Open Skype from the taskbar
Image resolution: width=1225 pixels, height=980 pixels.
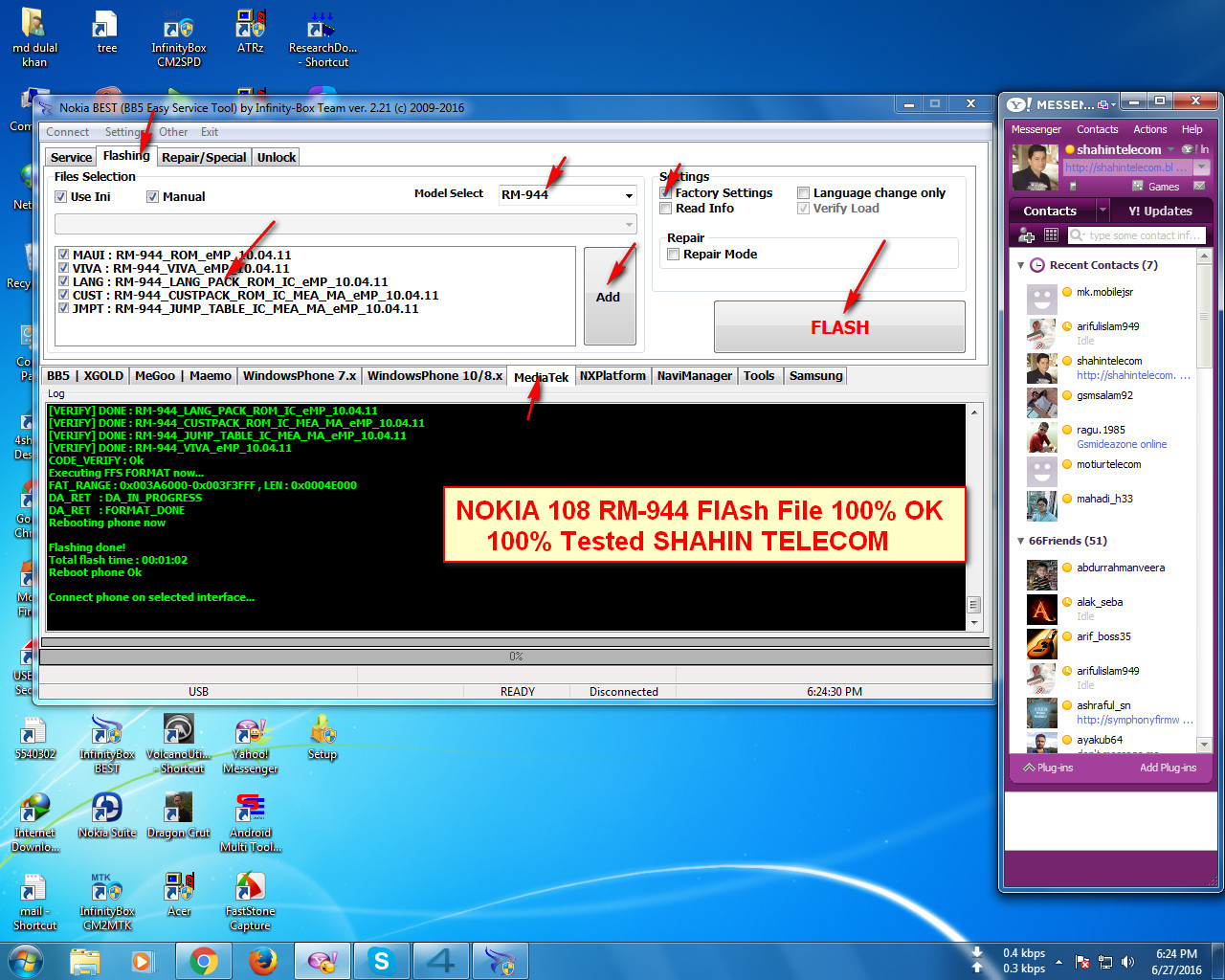click(x=381, y=961)
